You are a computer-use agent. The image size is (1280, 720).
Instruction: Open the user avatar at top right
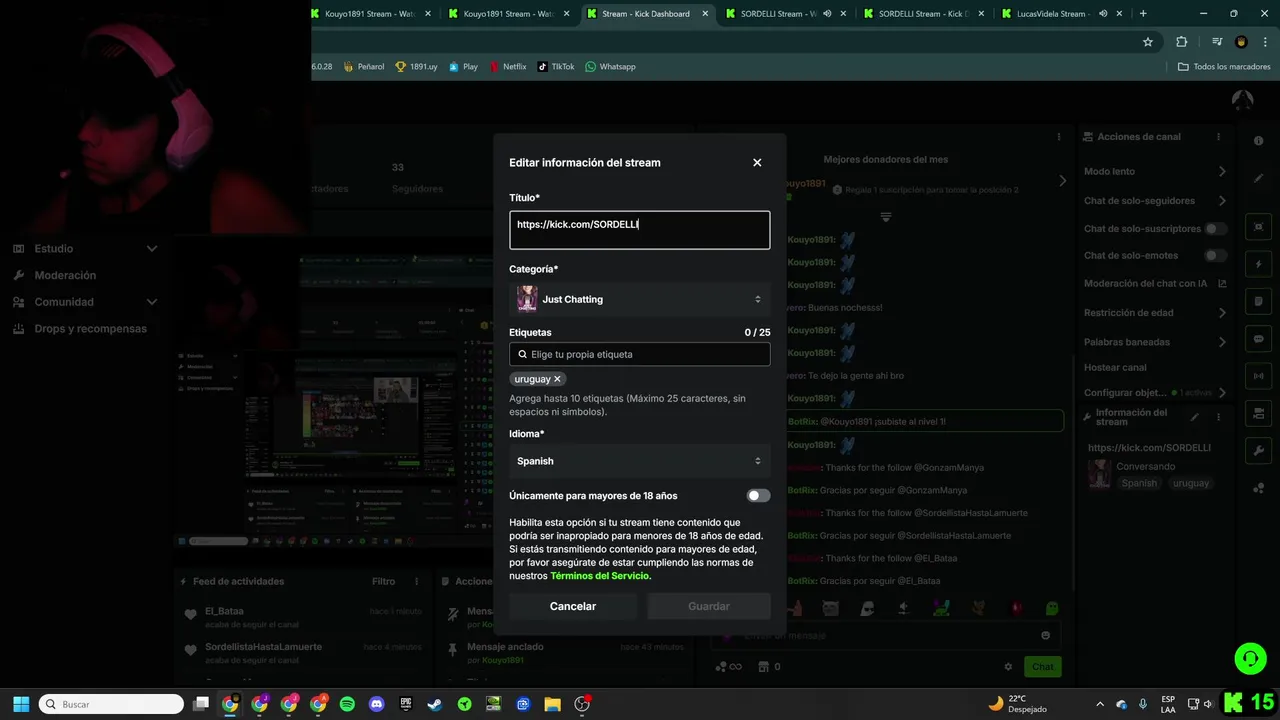(x=1242, y=100)
